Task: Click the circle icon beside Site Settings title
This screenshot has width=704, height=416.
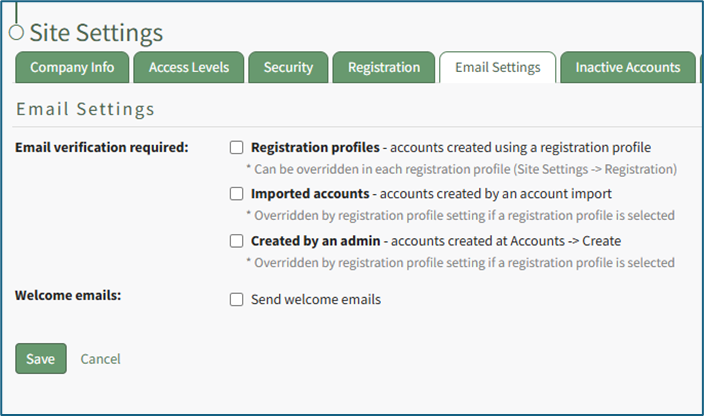Action: click(16, 32)
